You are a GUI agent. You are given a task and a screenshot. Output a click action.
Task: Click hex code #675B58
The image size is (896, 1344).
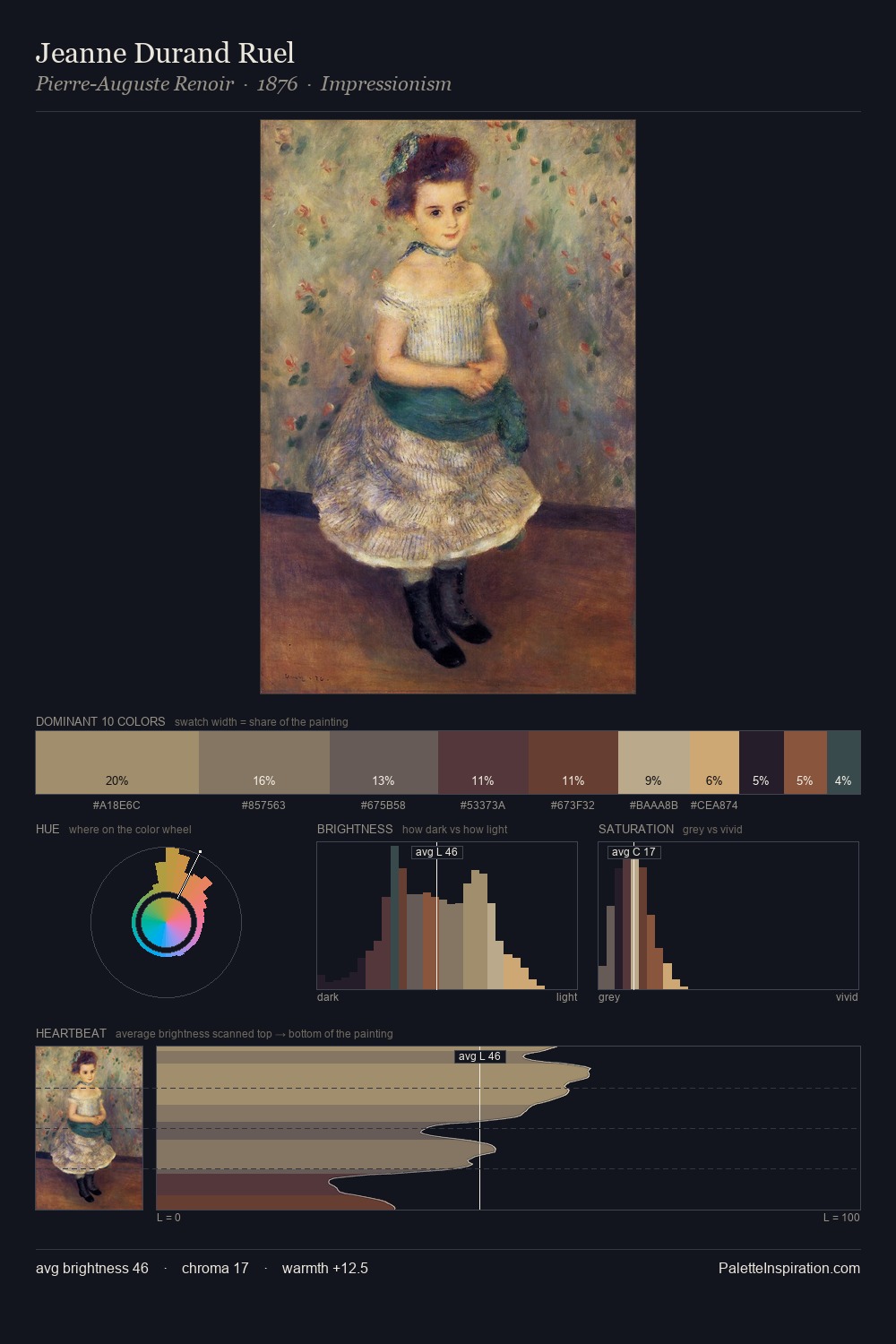(383, 806)
